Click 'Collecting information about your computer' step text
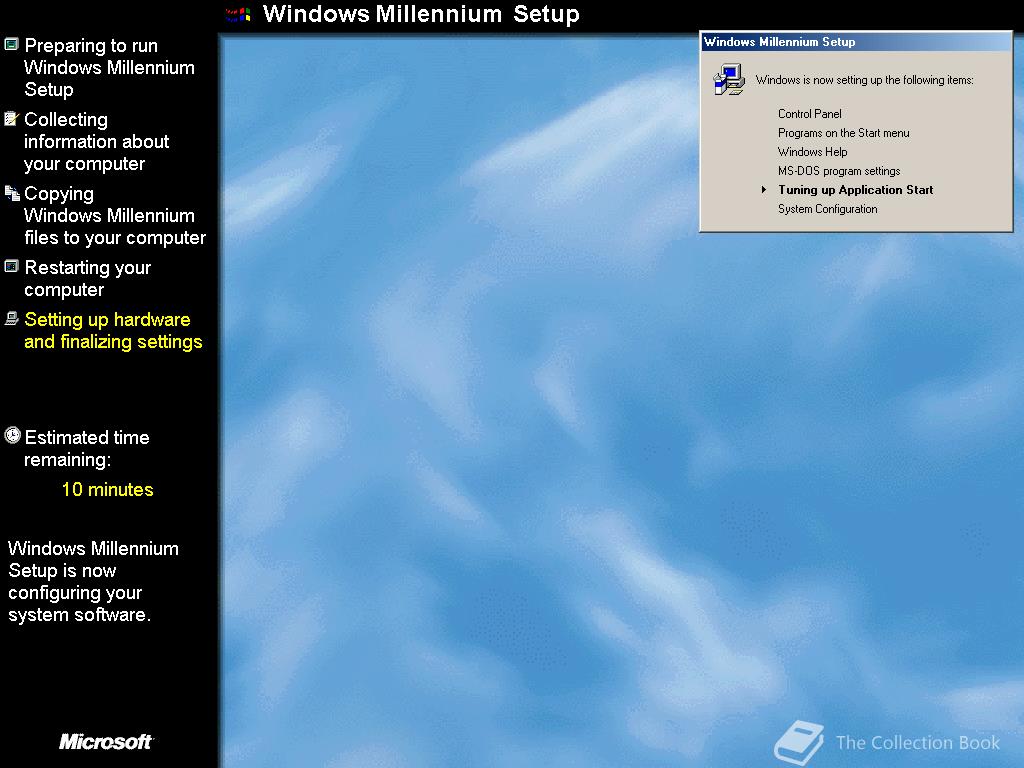 coord(97,141)
